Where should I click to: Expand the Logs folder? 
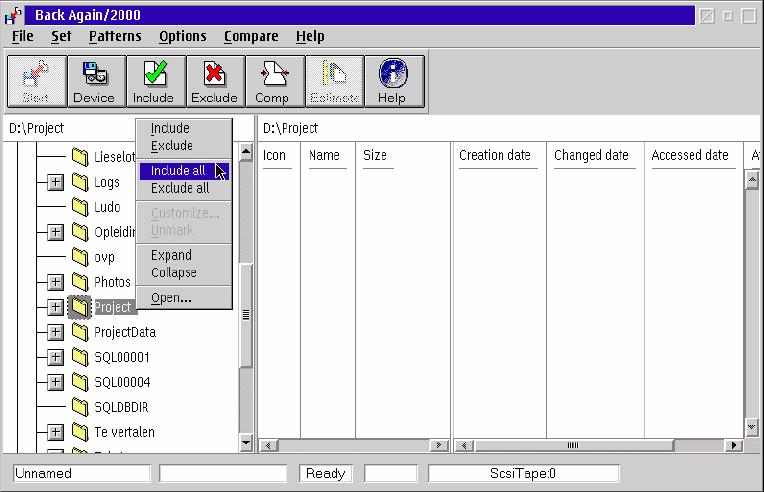[56, 182]
